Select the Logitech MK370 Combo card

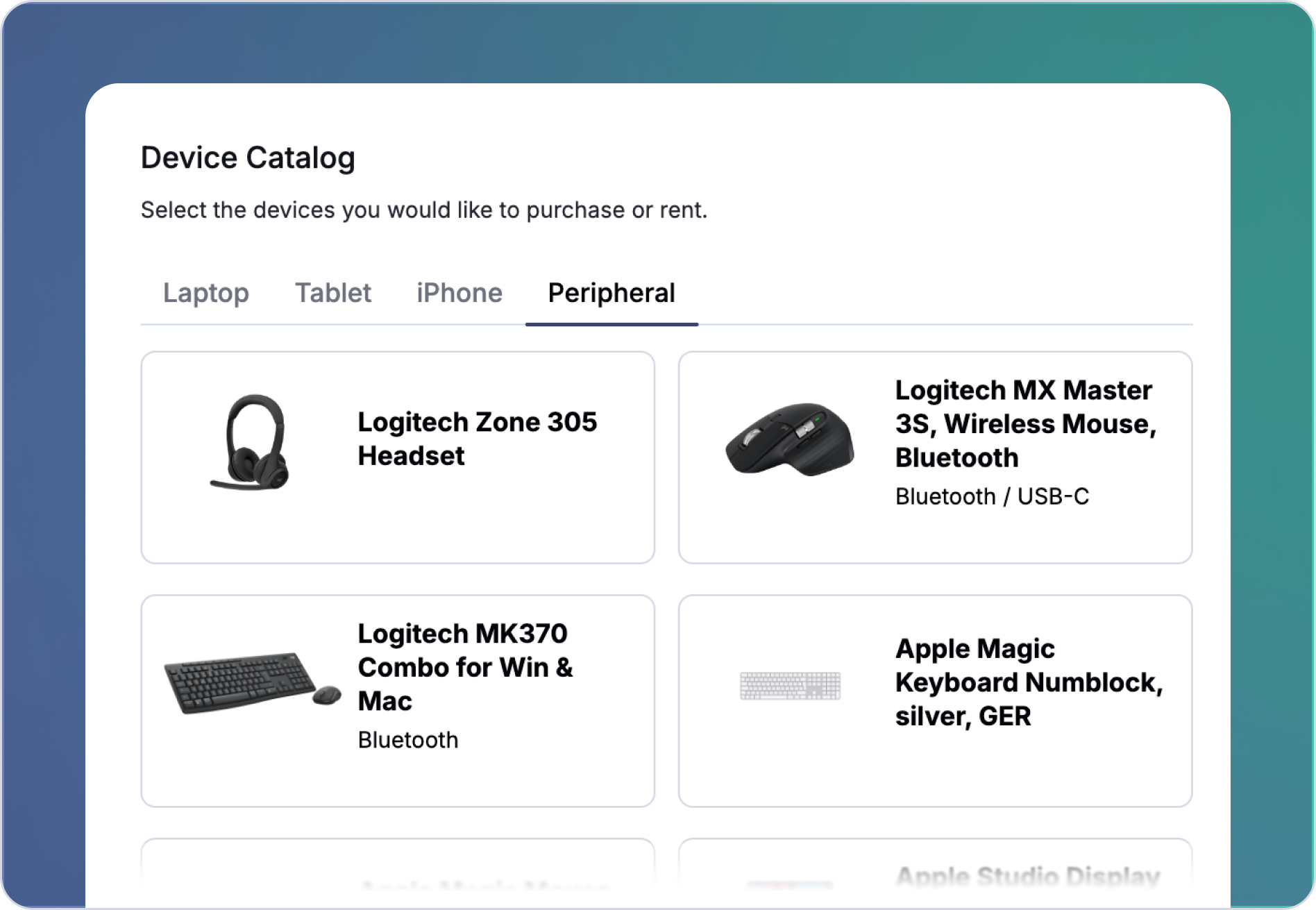(398, 700)
